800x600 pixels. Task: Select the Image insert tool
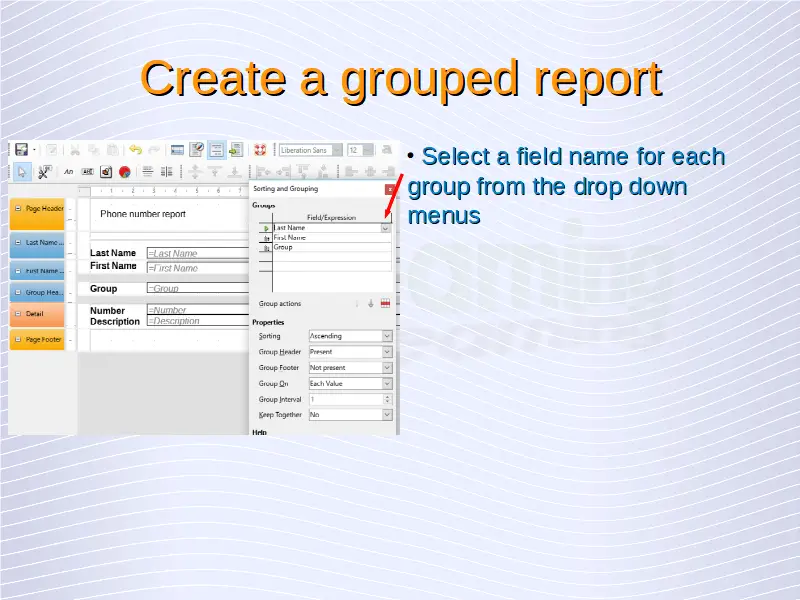tap(106, 172)
